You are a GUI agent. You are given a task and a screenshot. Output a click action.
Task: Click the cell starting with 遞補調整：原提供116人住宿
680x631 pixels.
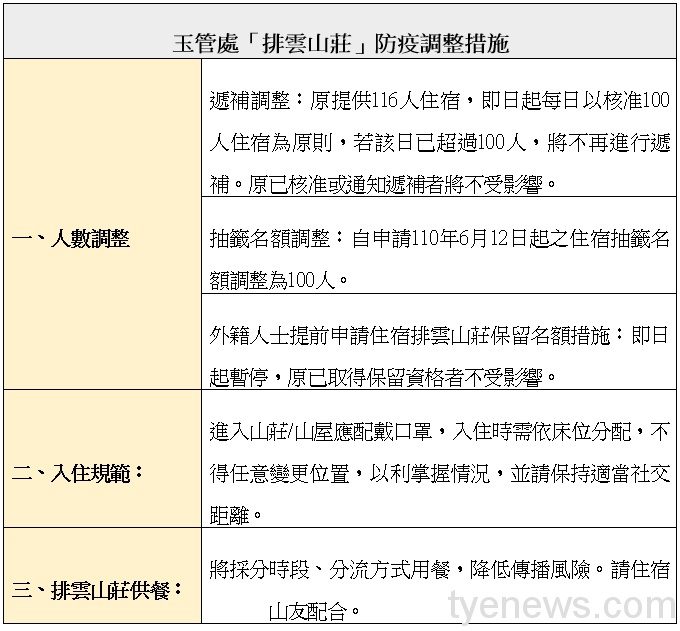439,128
